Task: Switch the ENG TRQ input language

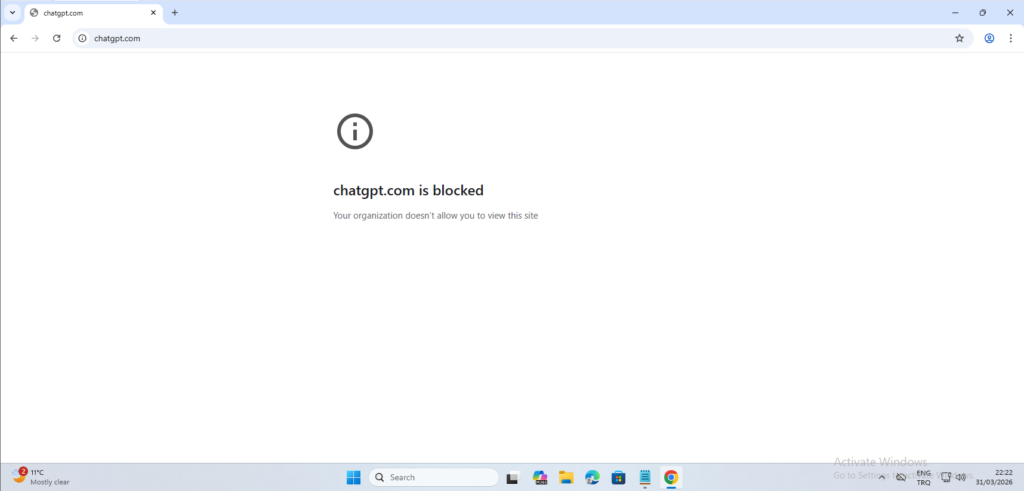Action: click(x=923, y=477)
